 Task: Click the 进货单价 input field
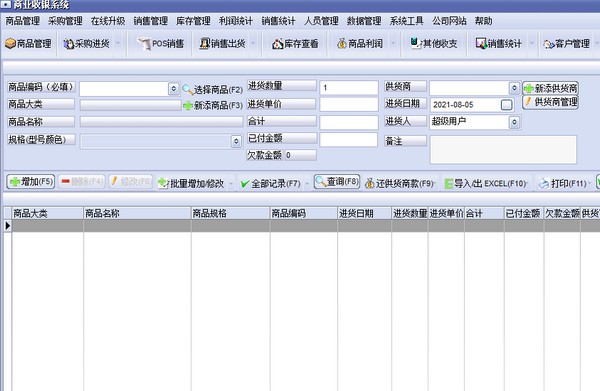click(349, 104)
